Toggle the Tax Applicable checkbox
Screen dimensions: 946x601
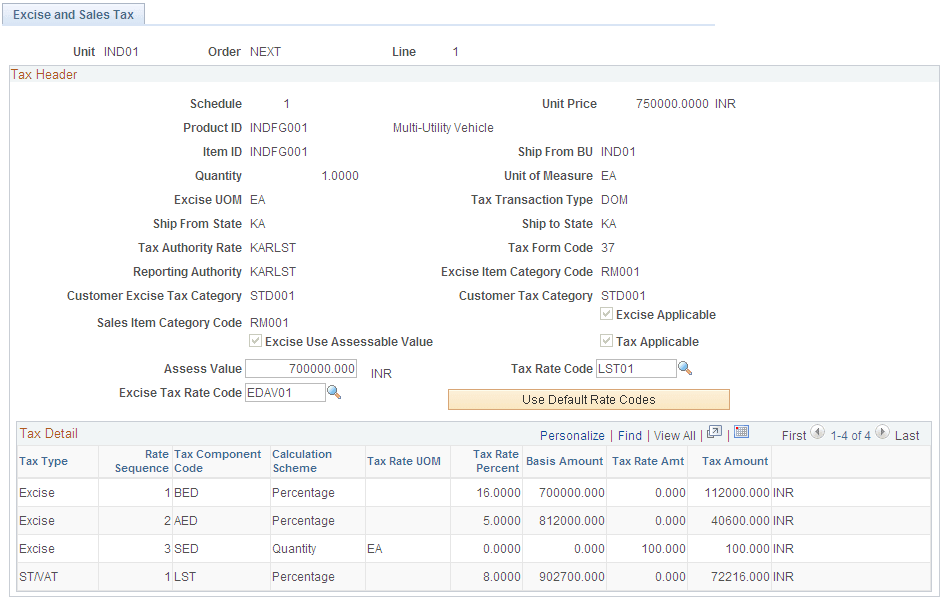pyautogui.click(x=607, y=341)
